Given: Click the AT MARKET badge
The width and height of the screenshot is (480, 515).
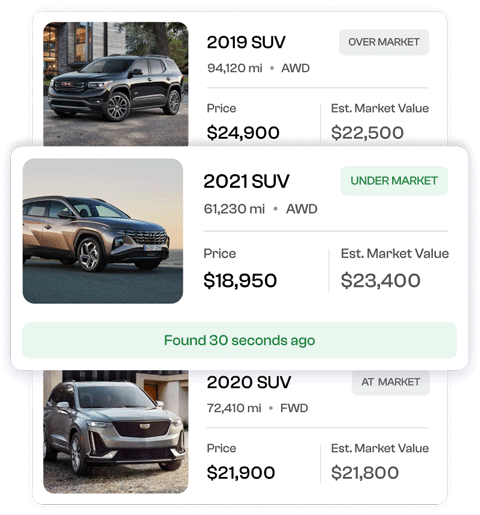Looking at the screenshot, I should click(x=391, y=382).
